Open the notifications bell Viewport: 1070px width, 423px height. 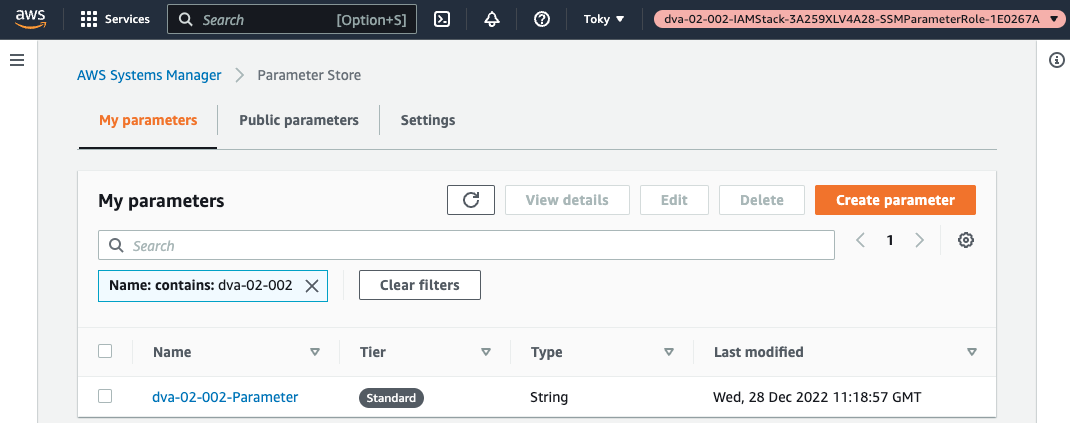point(492,19)
